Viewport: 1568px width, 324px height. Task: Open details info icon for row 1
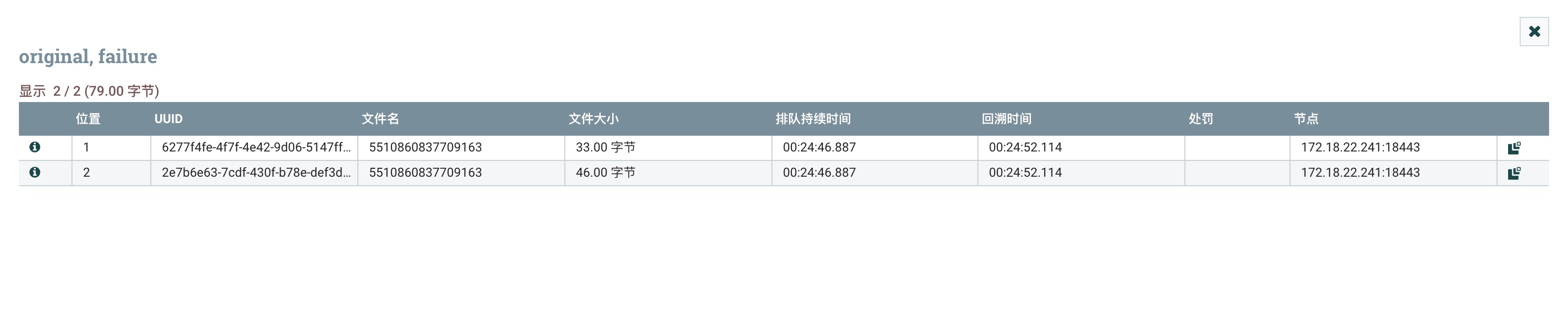click(35, 147)
